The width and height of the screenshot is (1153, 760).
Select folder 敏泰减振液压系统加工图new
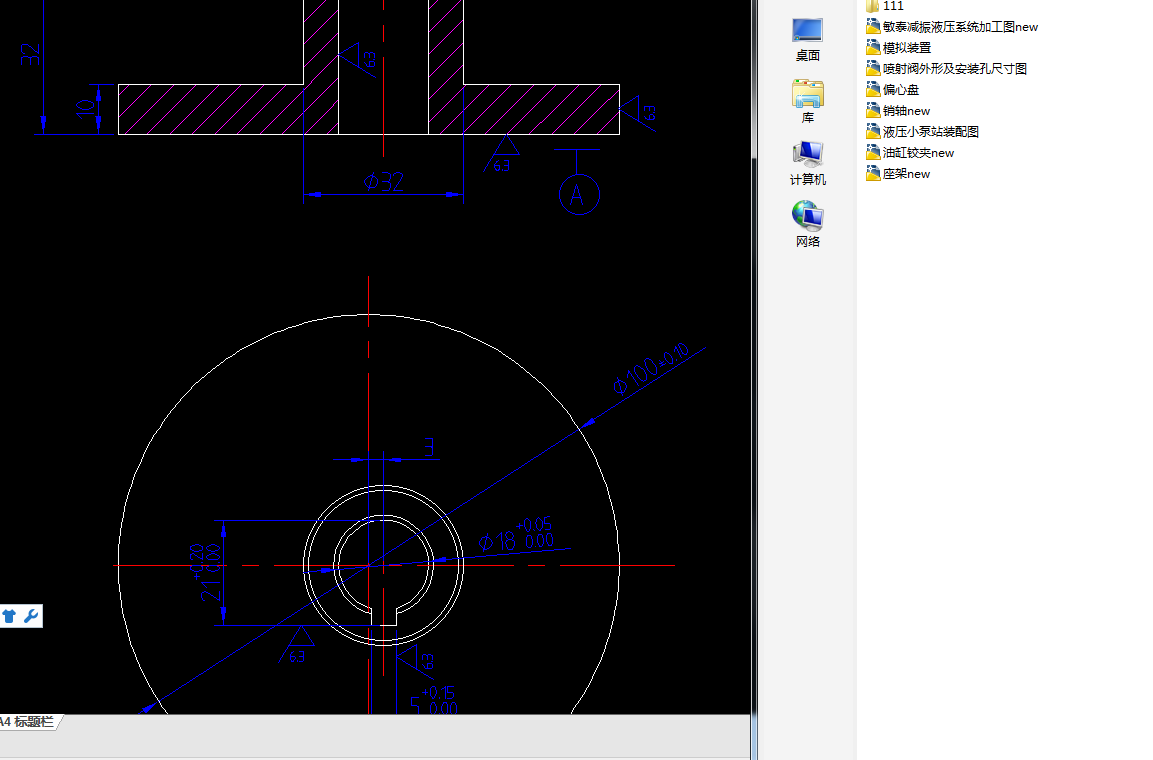952,27
